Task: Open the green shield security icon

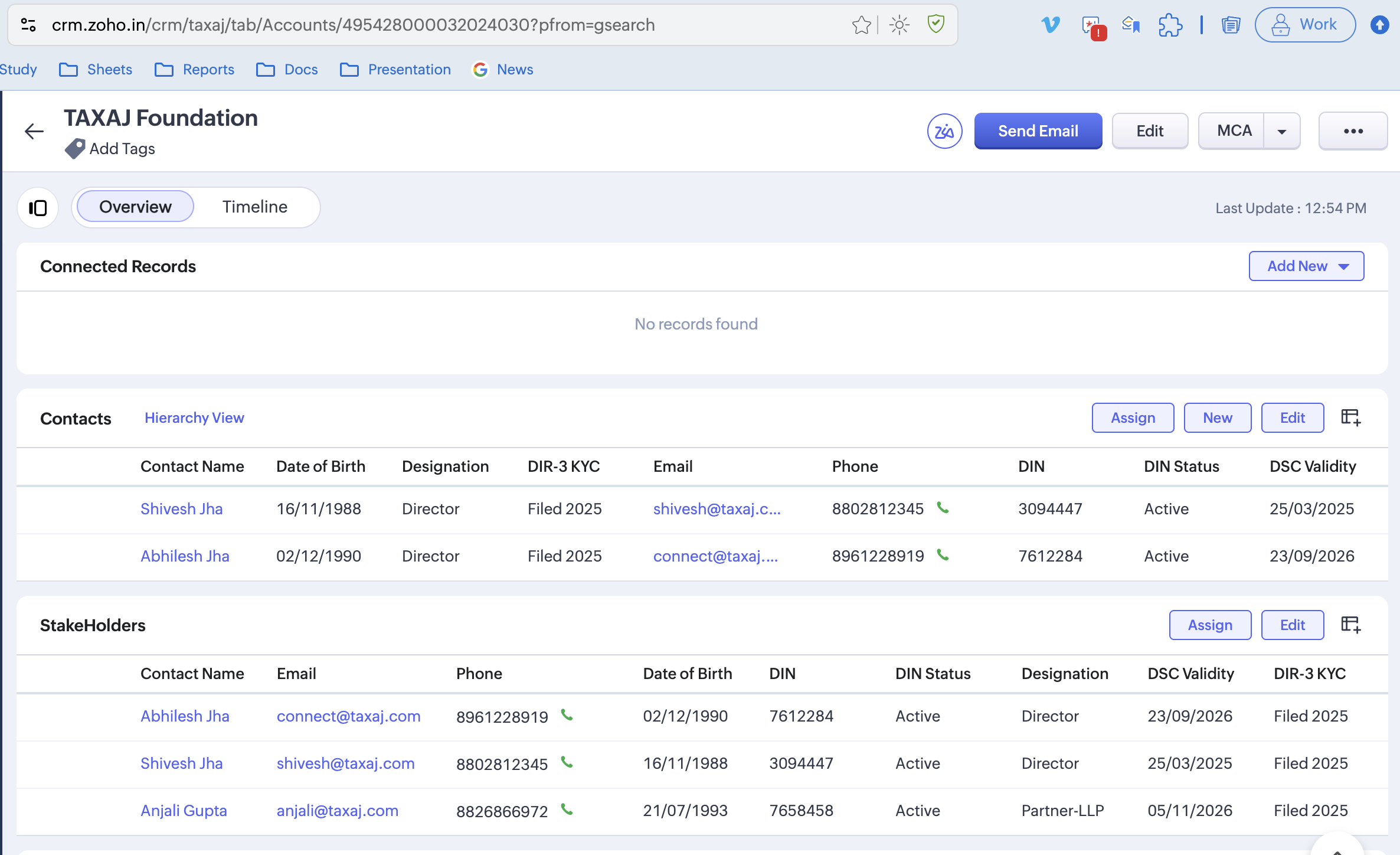Action: click(x=936, y=24)
